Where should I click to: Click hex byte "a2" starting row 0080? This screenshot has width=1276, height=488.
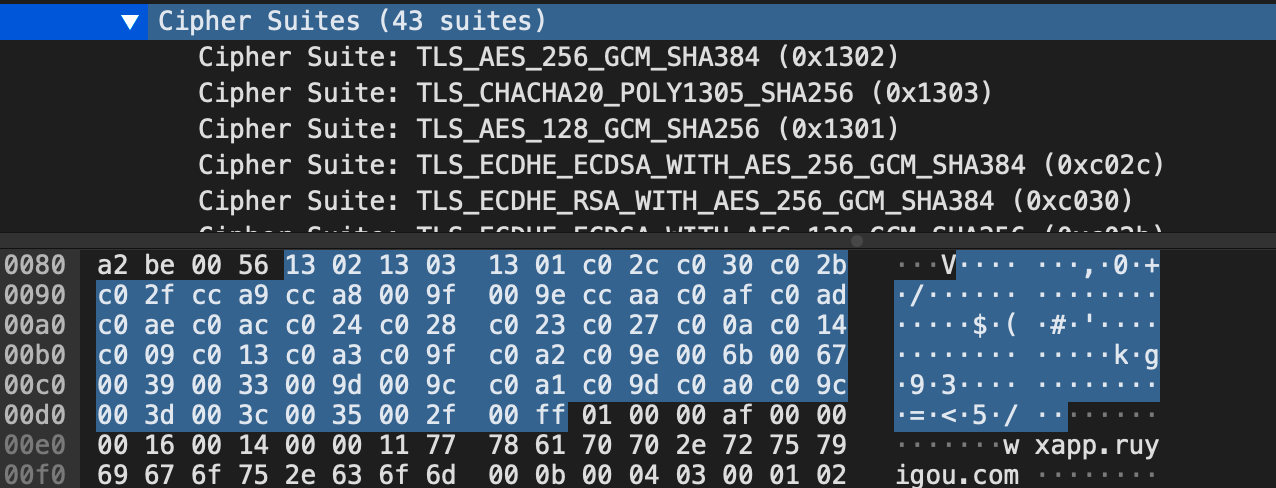(x=111, y=265)
